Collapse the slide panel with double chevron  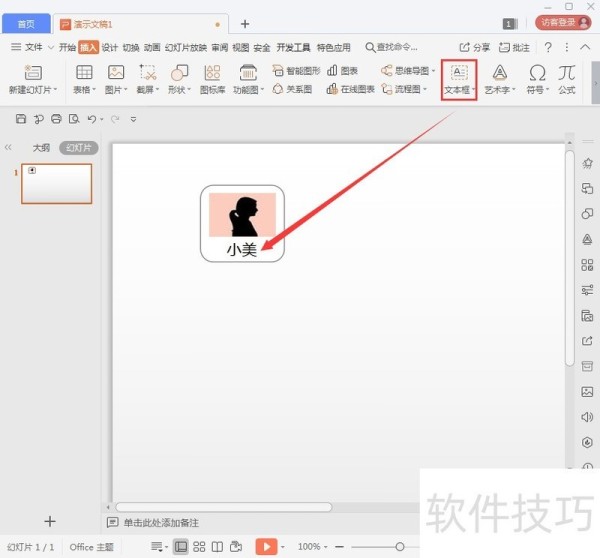pyautogui.click(x=8, y=147)
